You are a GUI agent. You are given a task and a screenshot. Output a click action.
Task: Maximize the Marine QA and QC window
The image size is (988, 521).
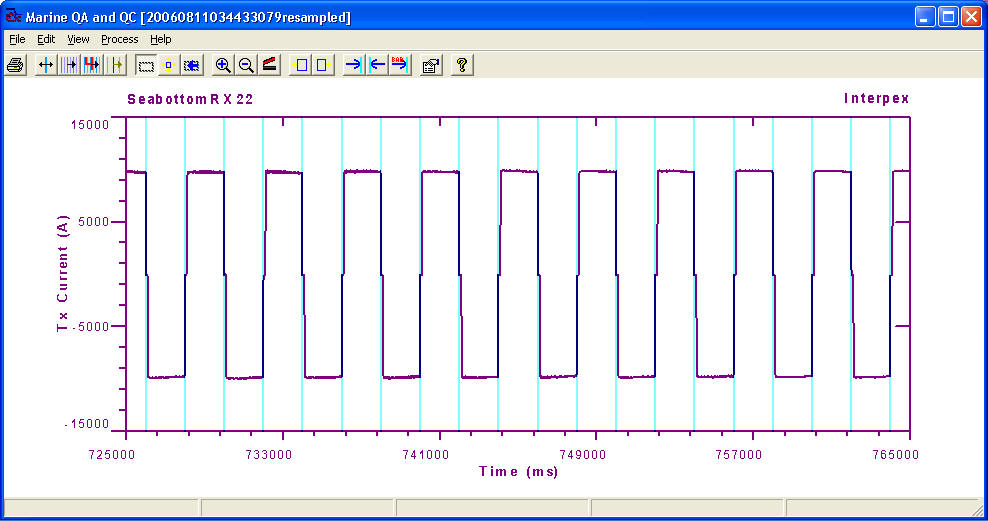click(948, 16)
